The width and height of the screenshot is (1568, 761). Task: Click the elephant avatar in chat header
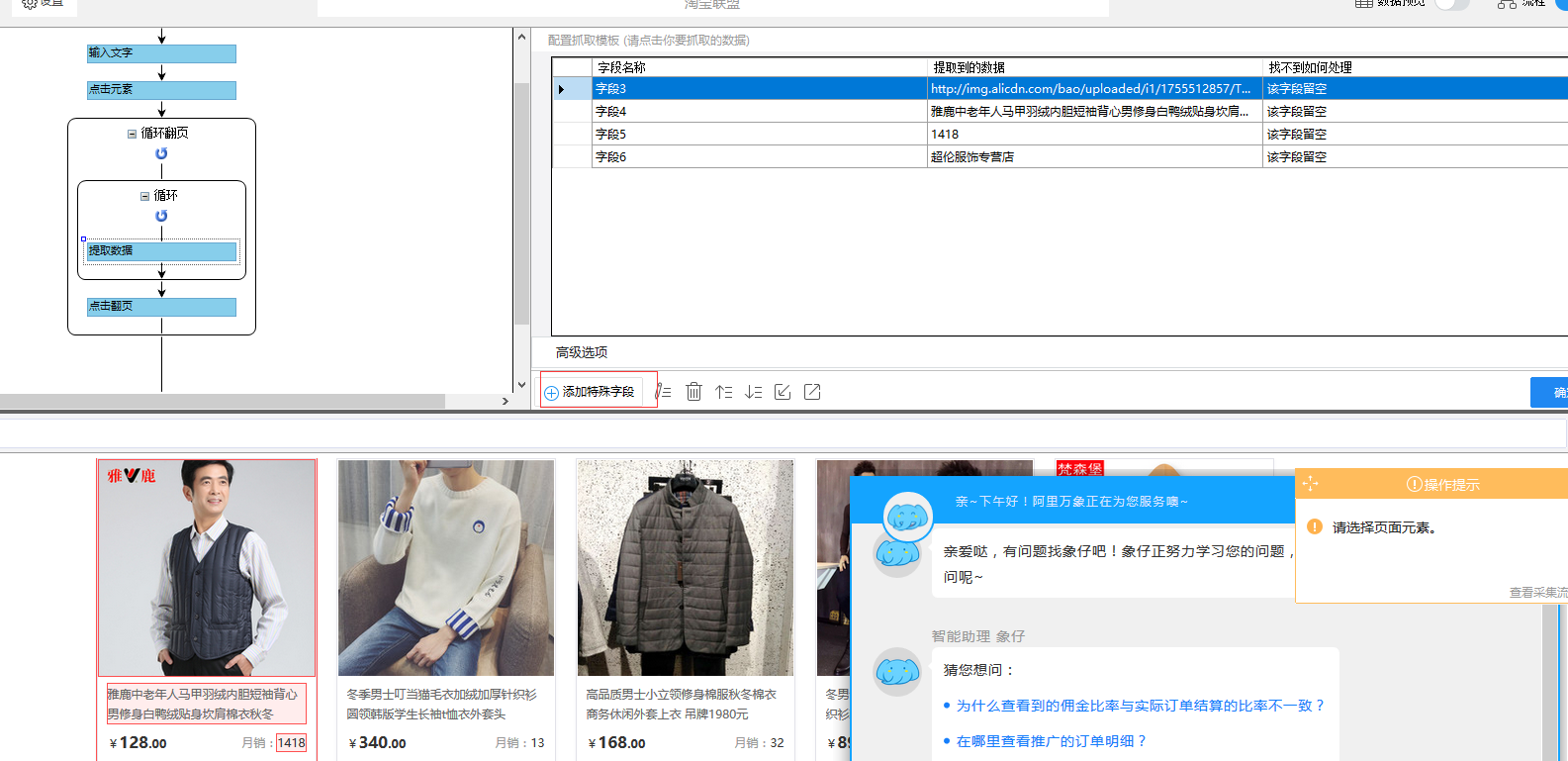(908, 516)
